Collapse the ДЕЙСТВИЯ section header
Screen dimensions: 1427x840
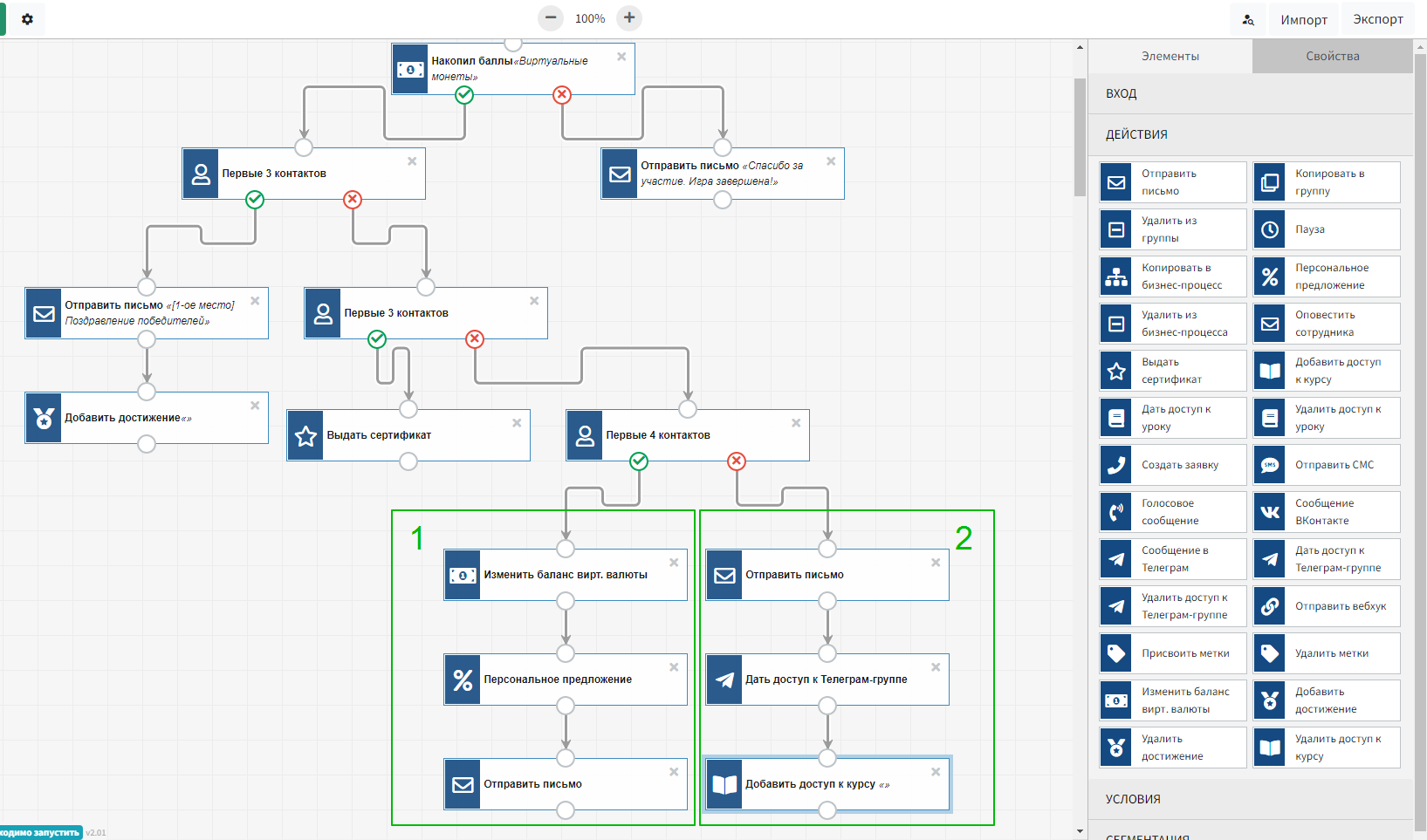click(x=1135, y=134)
